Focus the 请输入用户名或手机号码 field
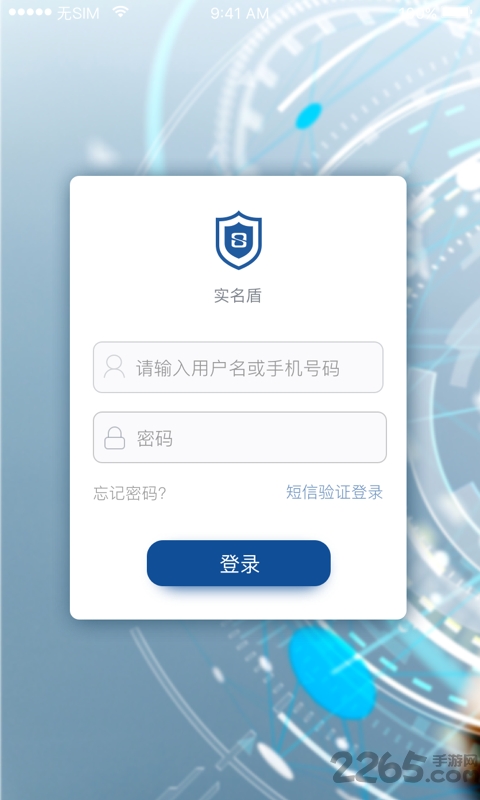The width and height of the screenshot is (480, 800). [238, 367]
